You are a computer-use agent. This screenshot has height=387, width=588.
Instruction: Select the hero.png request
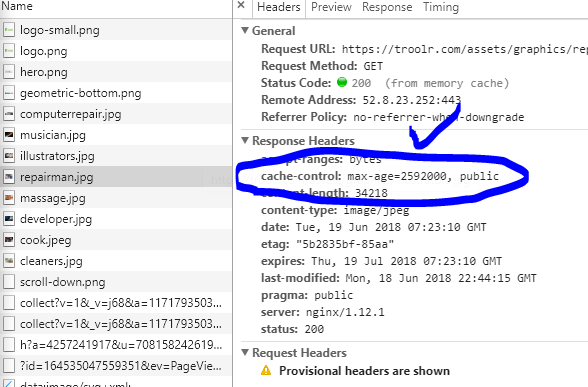(116, 72)
